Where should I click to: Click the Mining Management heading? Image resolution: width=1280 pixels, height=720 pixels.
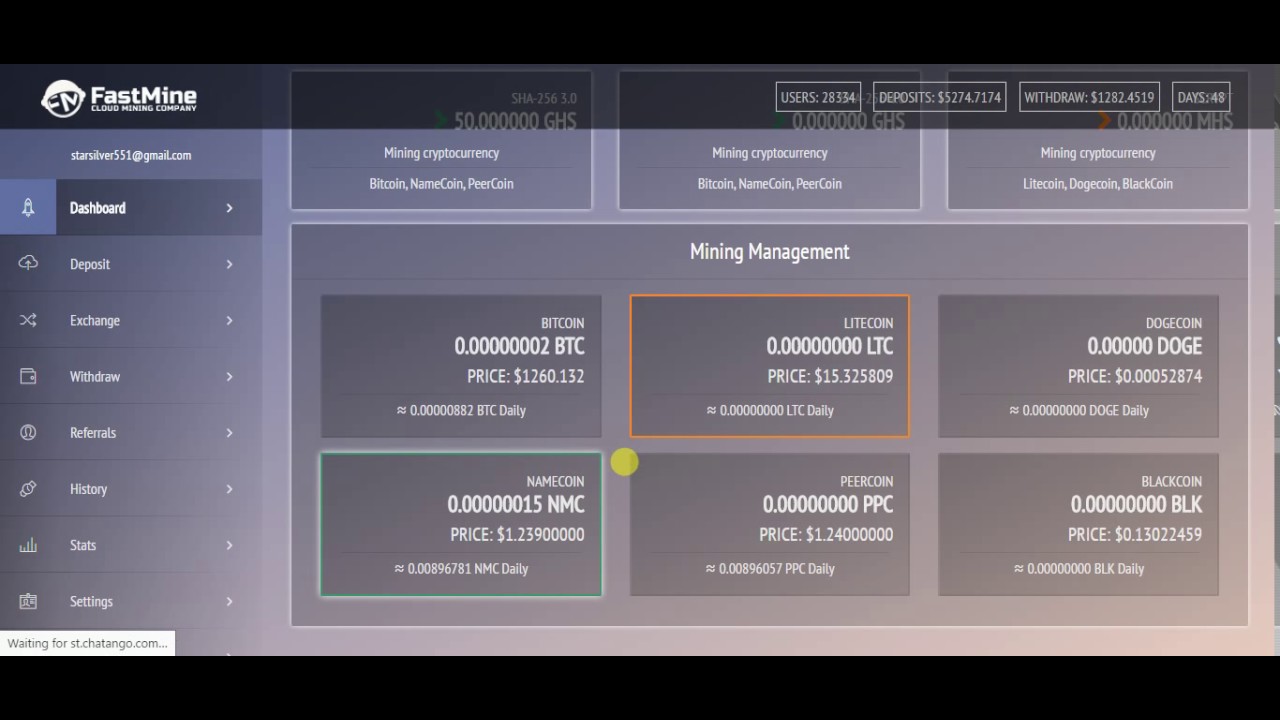point(770,252)
